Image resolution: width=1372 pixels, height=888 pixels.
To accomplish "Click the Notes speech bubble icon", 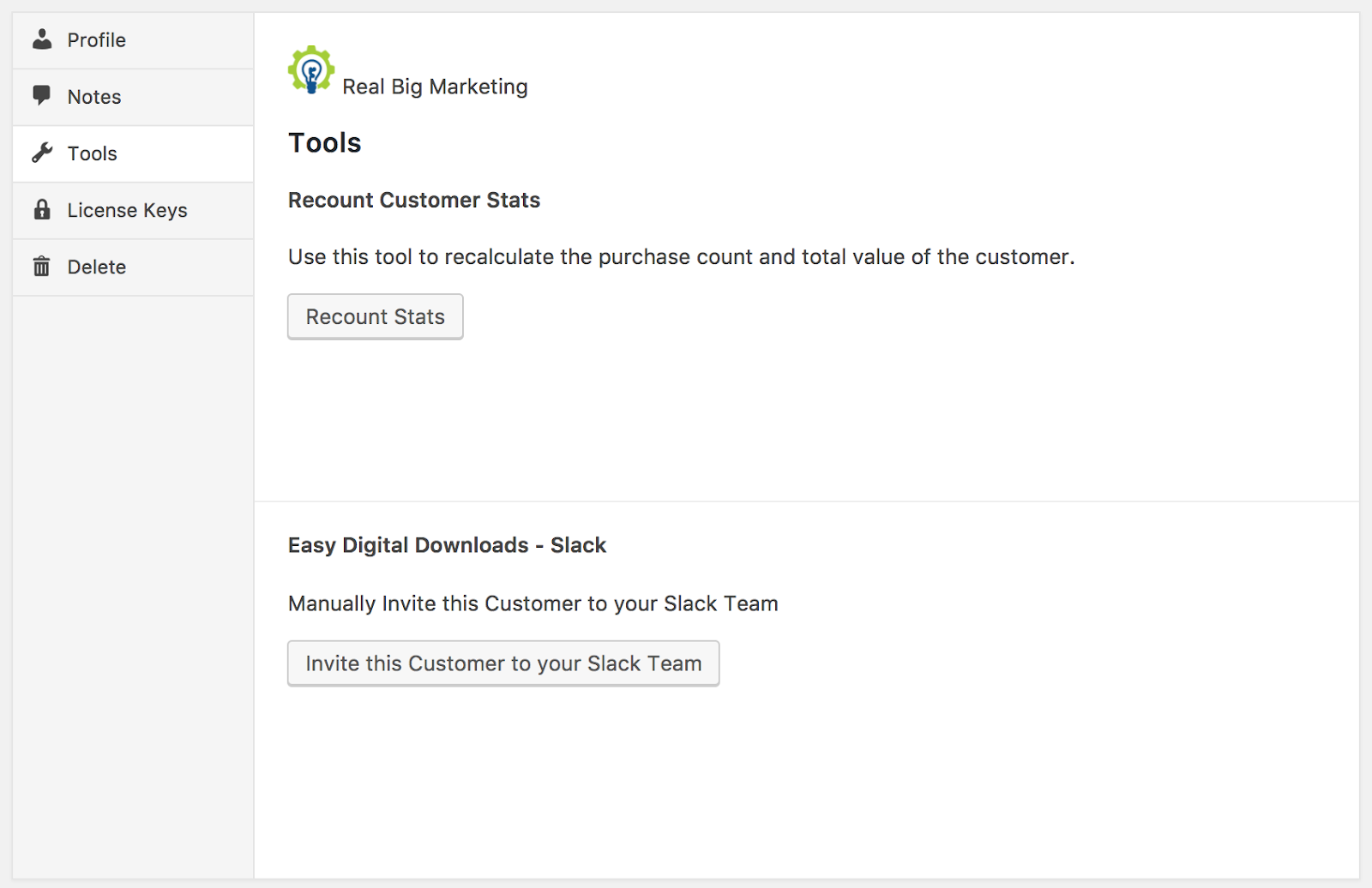I will [42, 95].
